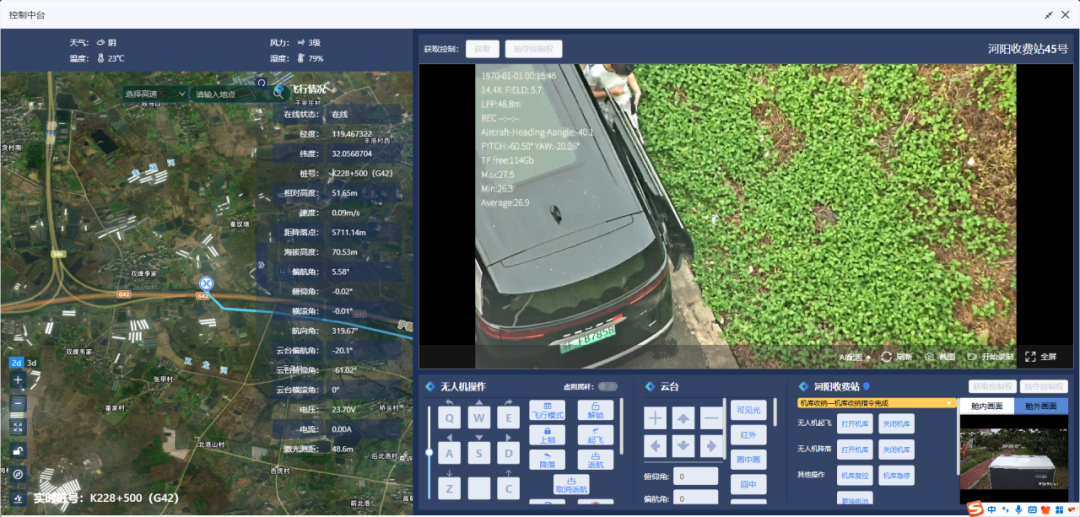Image resolution: width=1080 pixels, height=517 pixels.
Task: Click the 解锁 unlock drone button
Action: coord(595,410)
